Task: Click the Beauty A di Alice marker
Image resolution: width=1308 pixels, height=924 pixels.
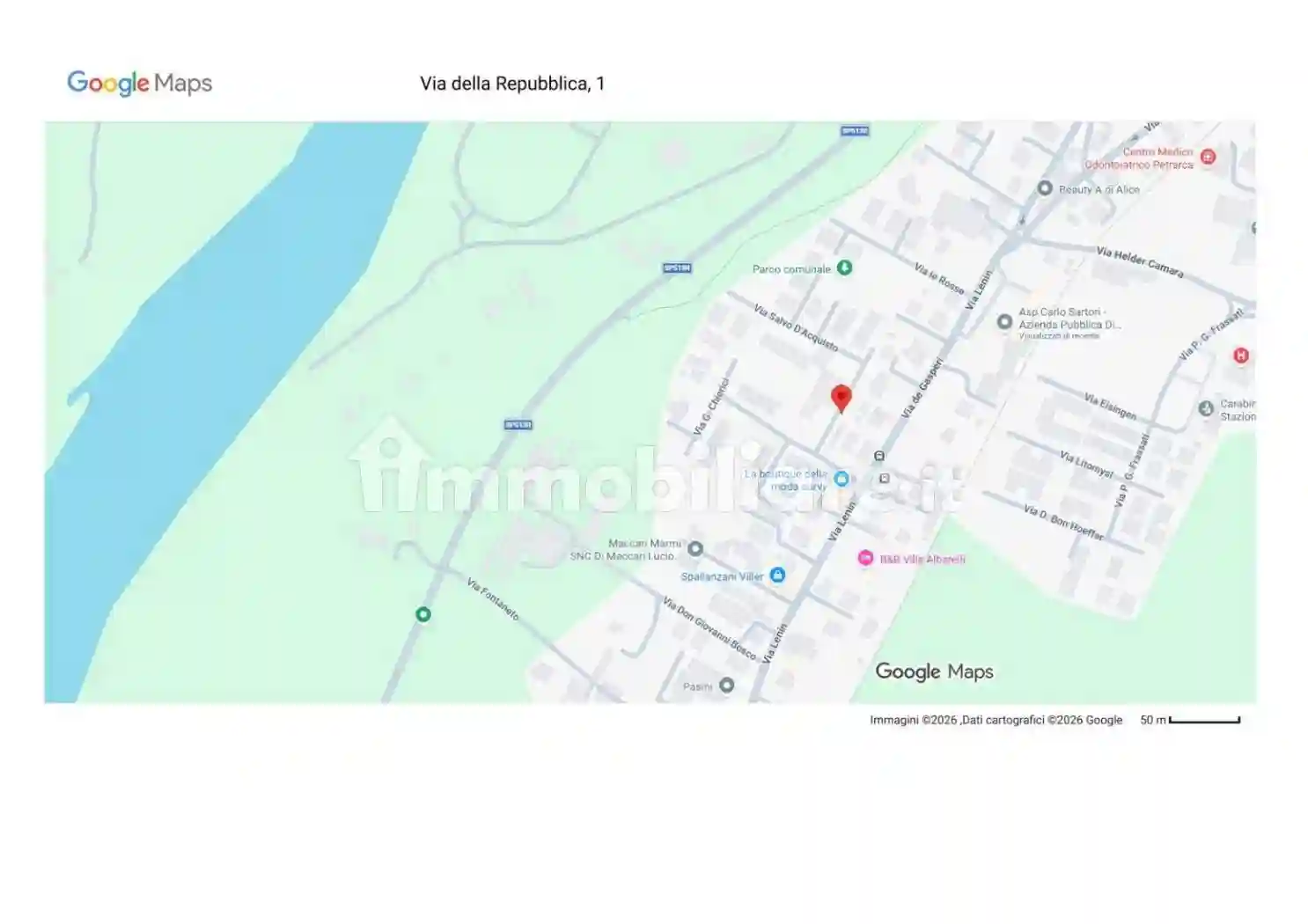Action: [x=1045, y=188]
